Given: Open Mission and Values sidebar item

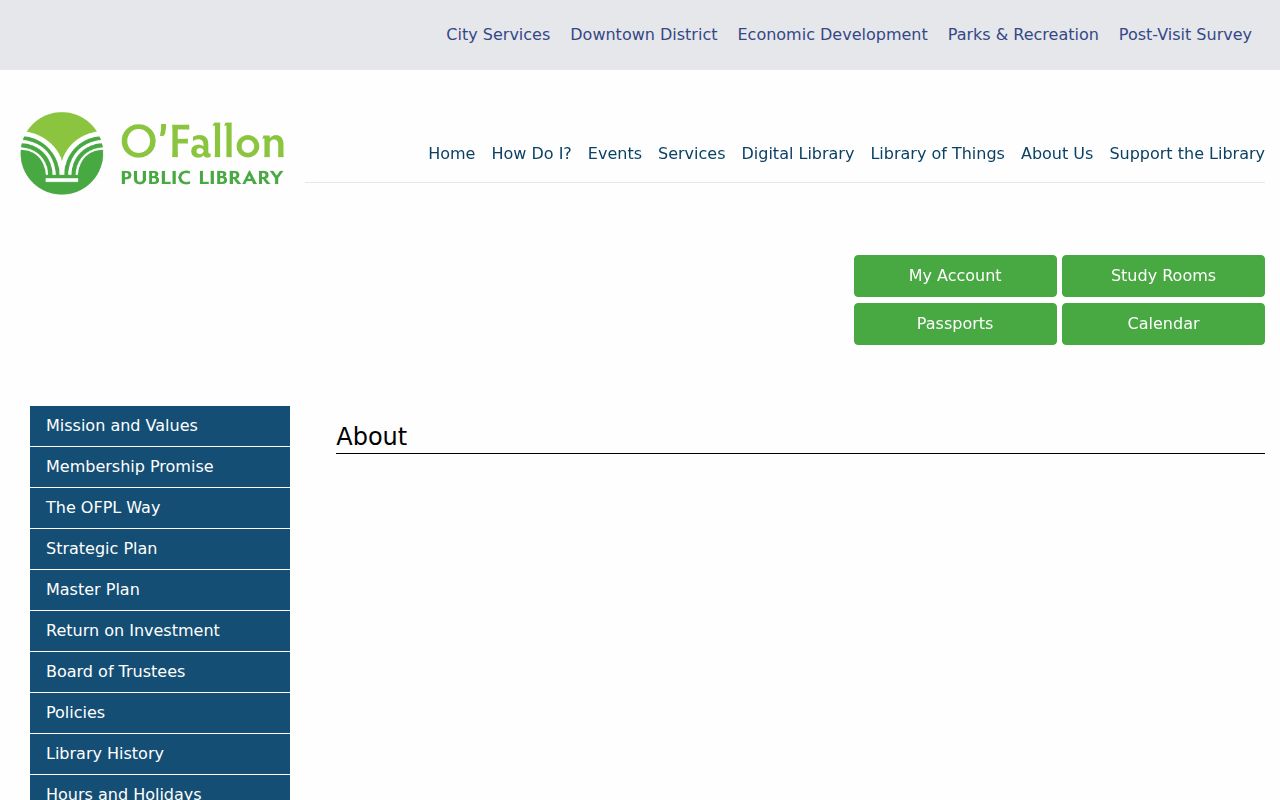Looking at the screenshot, I should tap(160, 426).
